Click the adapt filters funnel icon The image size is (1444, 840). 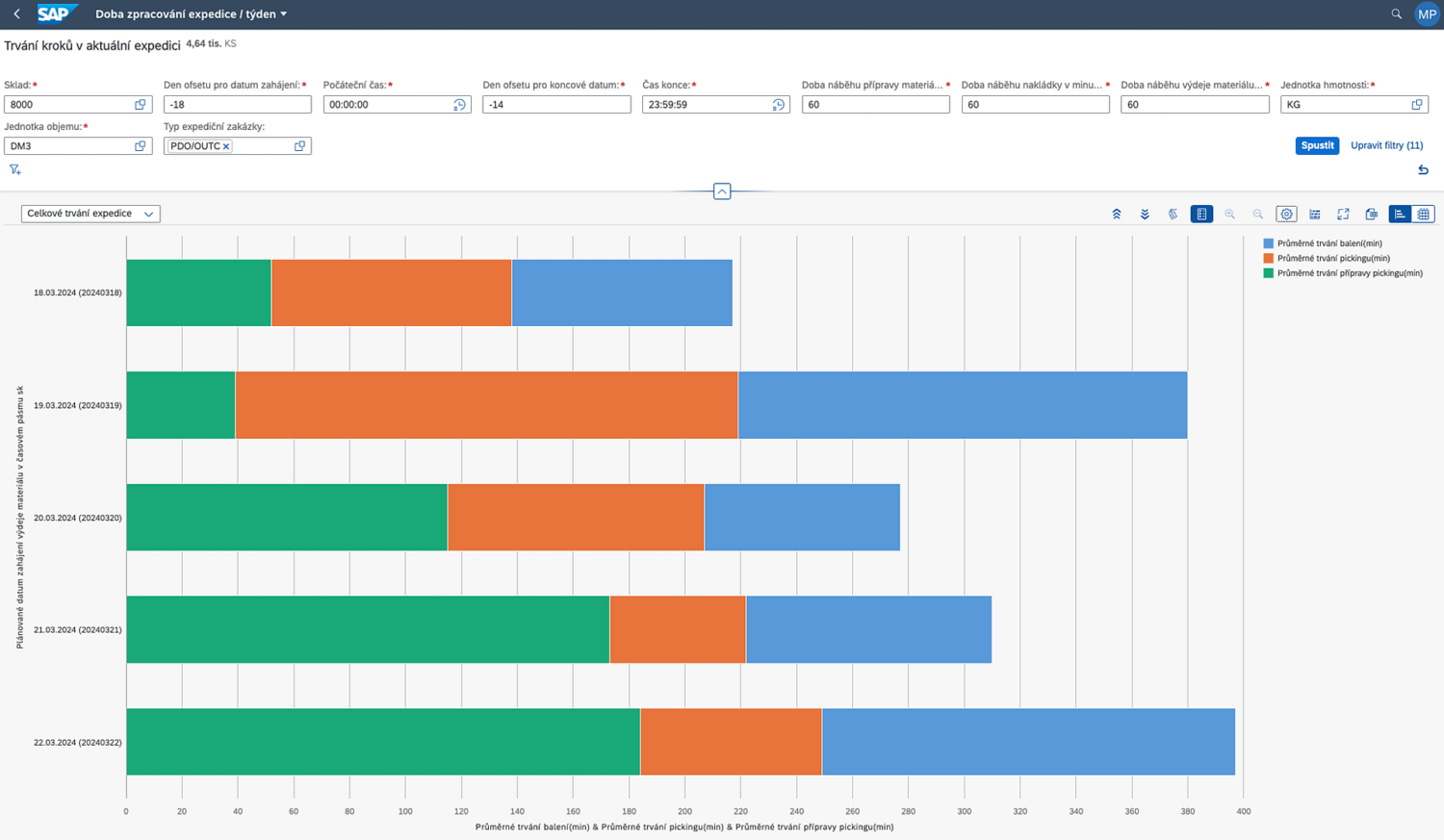click(x=14, y=170)
